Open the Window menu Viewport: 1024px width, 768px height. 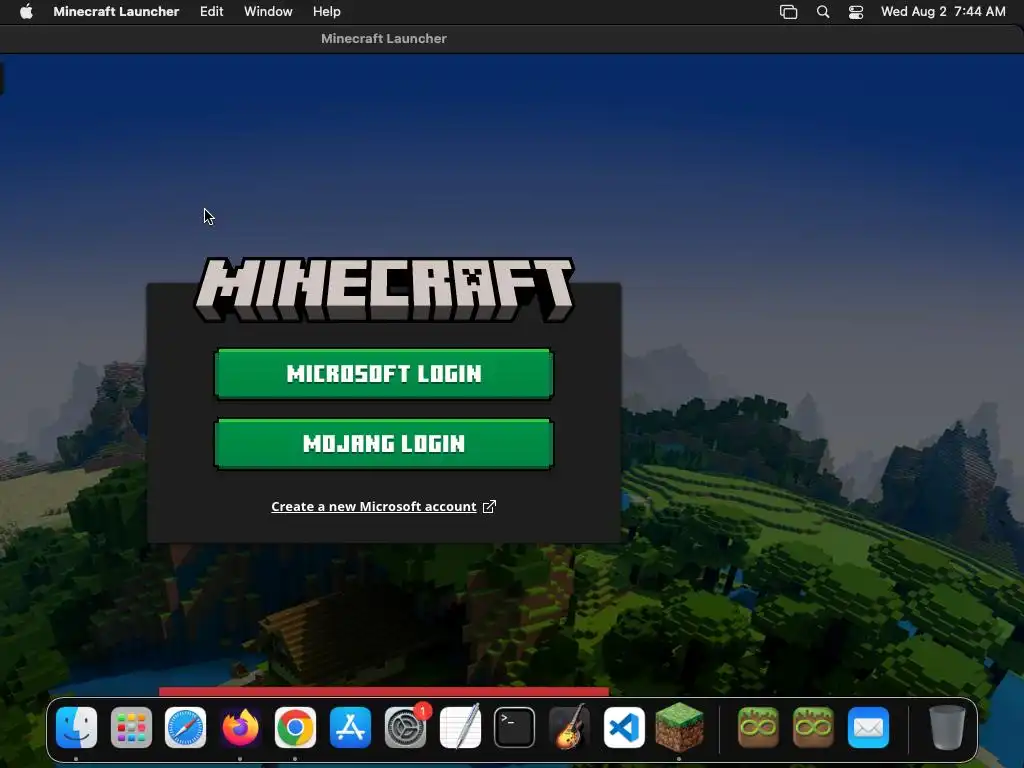coord(268,12)
